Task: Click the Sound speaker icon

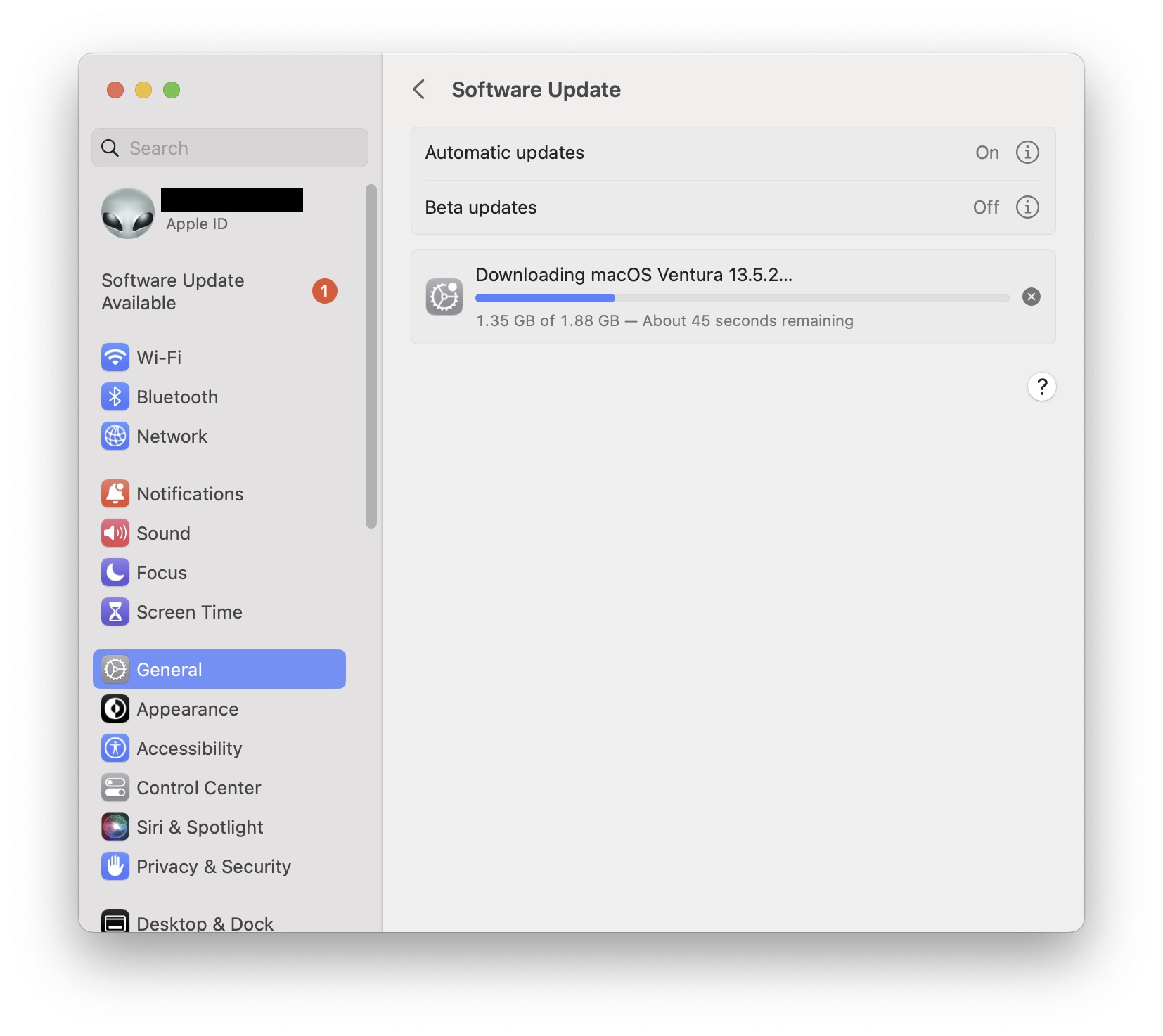Action: coord(115,533)
